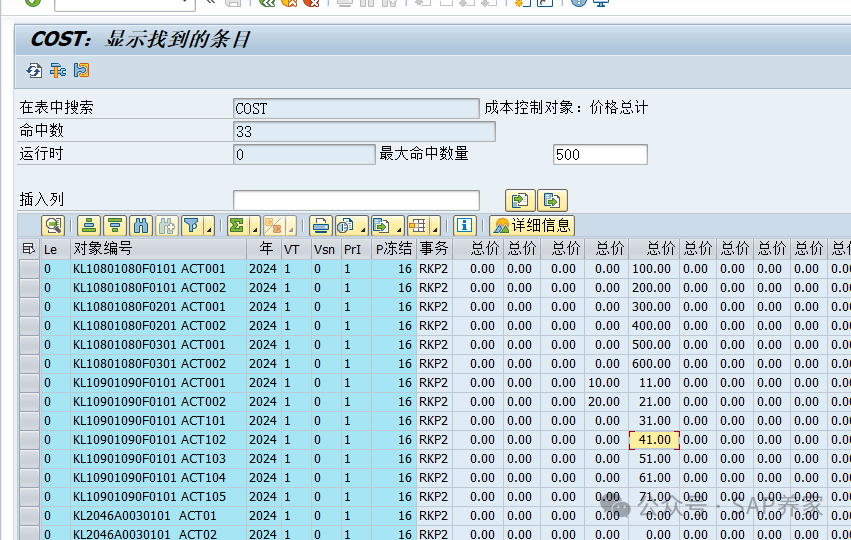Select row selector for KL10801080F0101 ACT001

coord(29,269)
